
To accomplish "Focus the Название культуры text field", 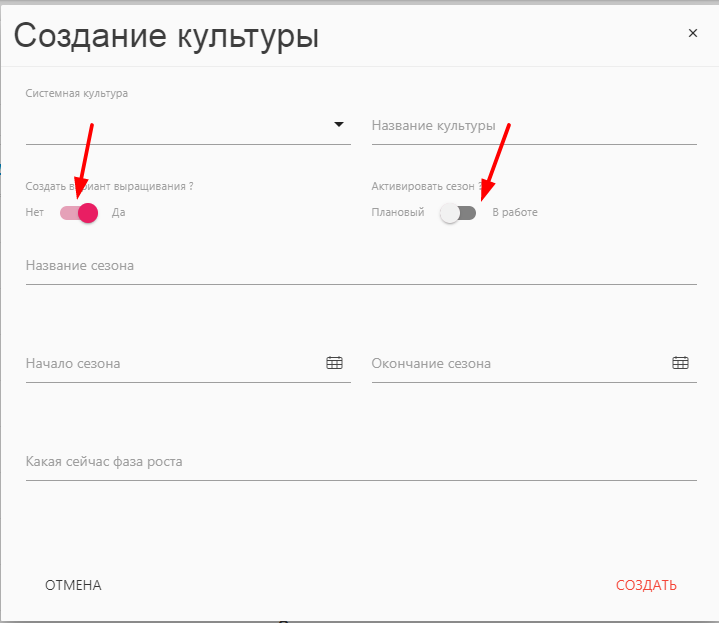I will 533,126.
